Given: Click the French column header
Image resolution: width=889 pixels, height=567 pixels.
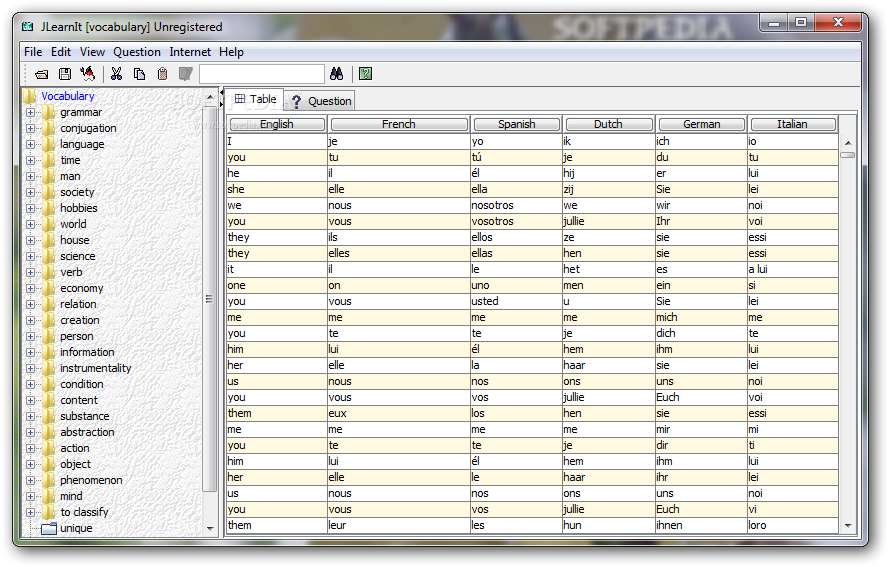Looking at the screenshot, I should click(x=399, y=124).
